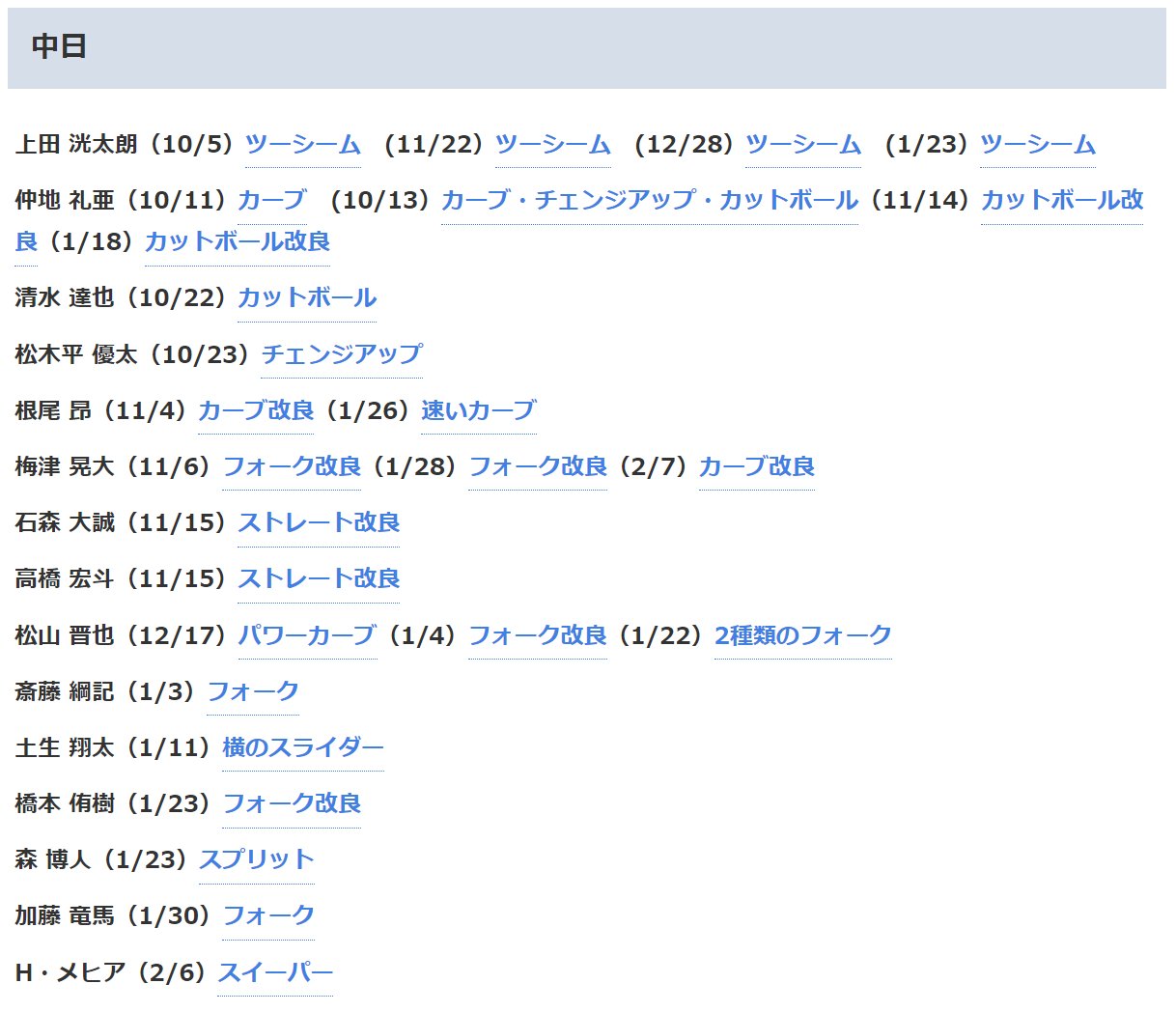This screenshot has width=1176, height=1012.
Task: Open the 速いカーブ link
Action: [479, 410]
